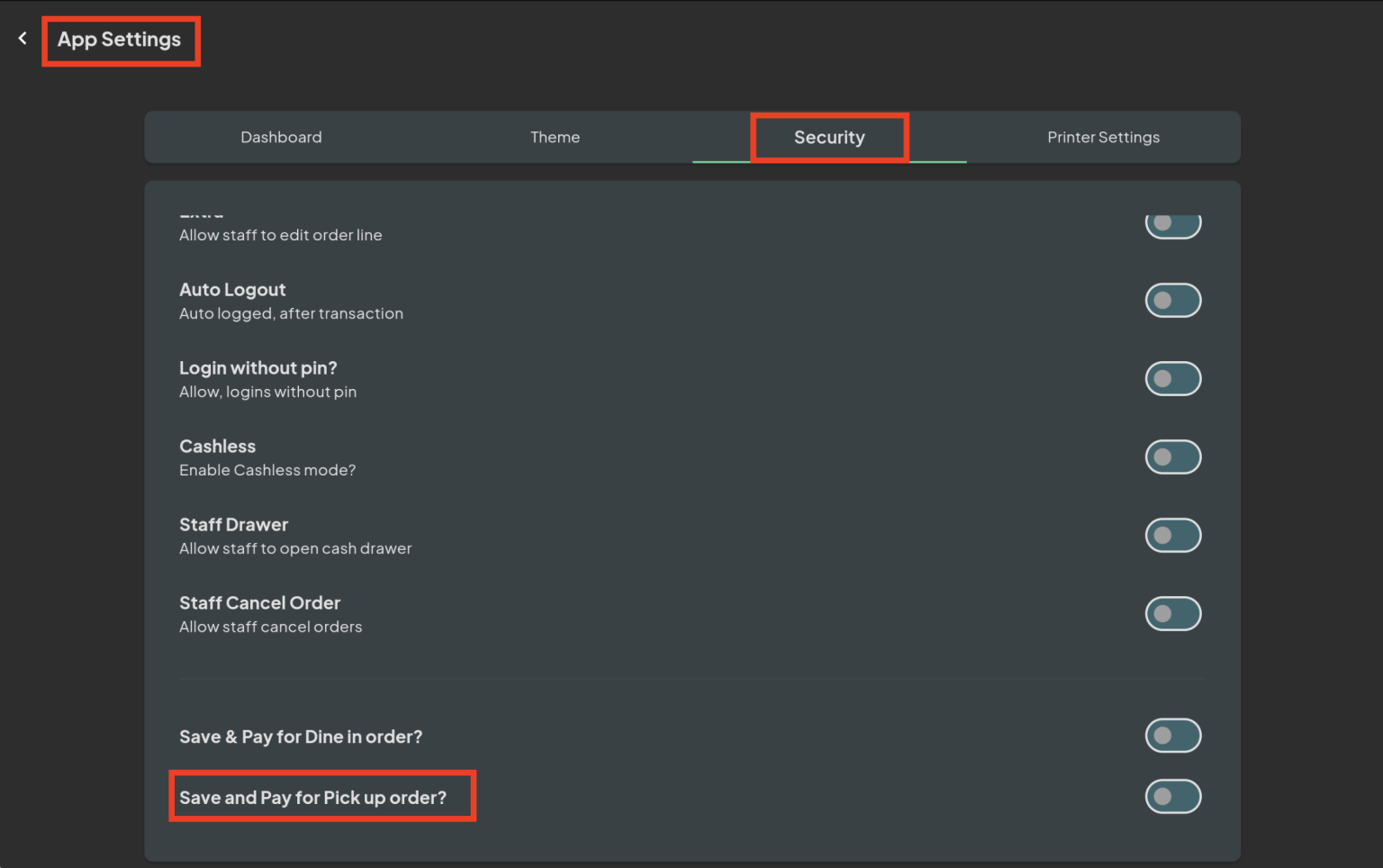Toggle Save & Pay for Dine in order
Screen dimensions: 1383x868
[1172, 736]
